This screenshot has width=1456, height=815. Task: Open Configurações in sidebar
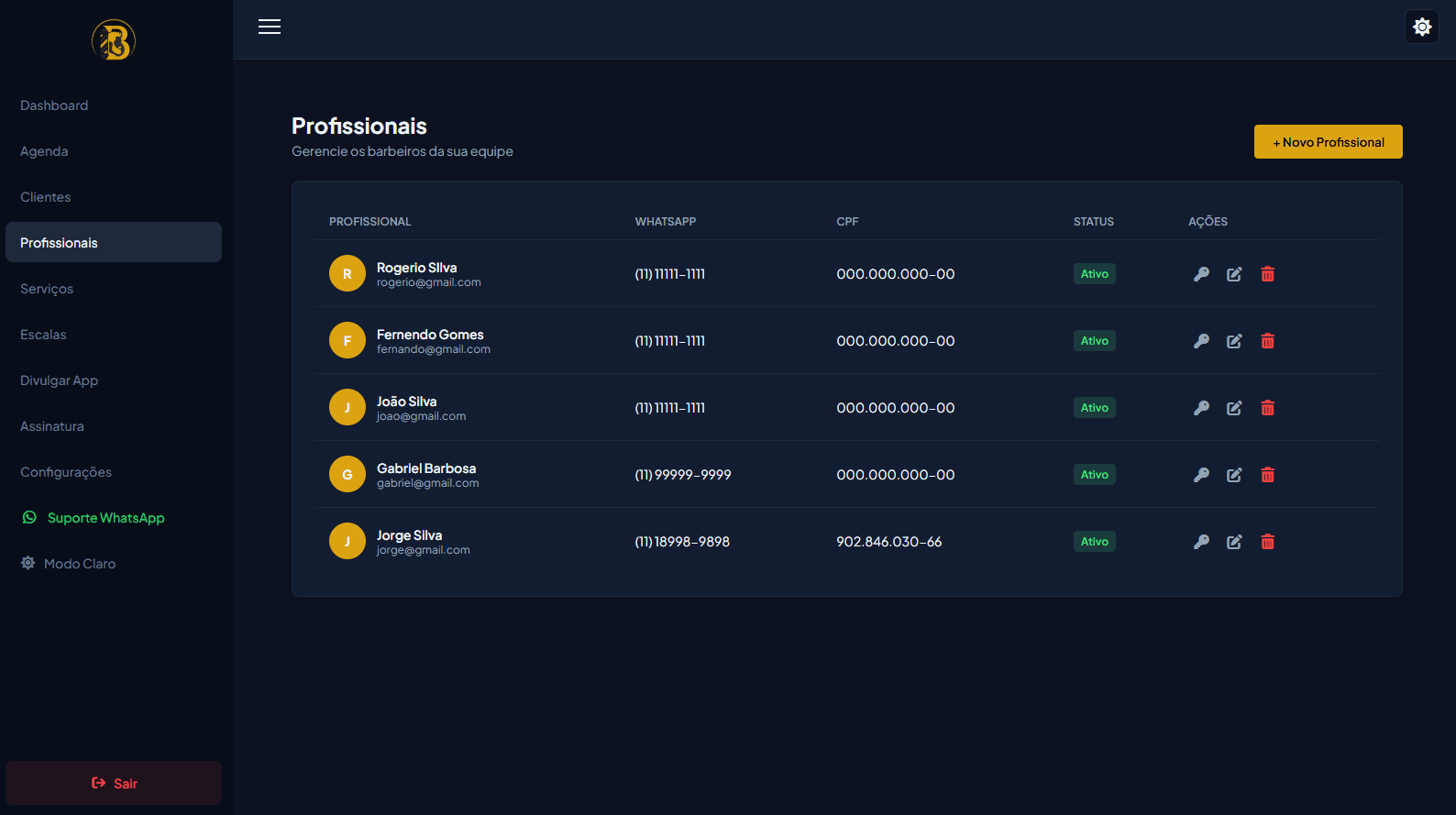(114, 471)
